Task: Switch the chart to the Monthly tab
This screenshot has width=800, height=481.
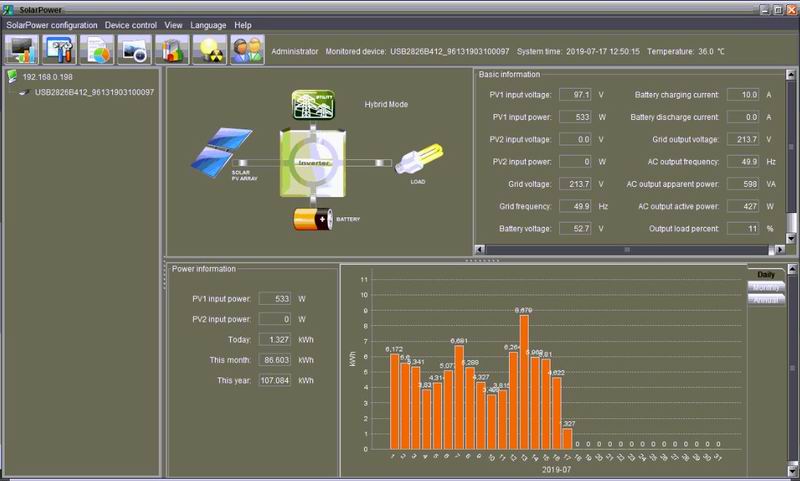Action: coord(766,288)
